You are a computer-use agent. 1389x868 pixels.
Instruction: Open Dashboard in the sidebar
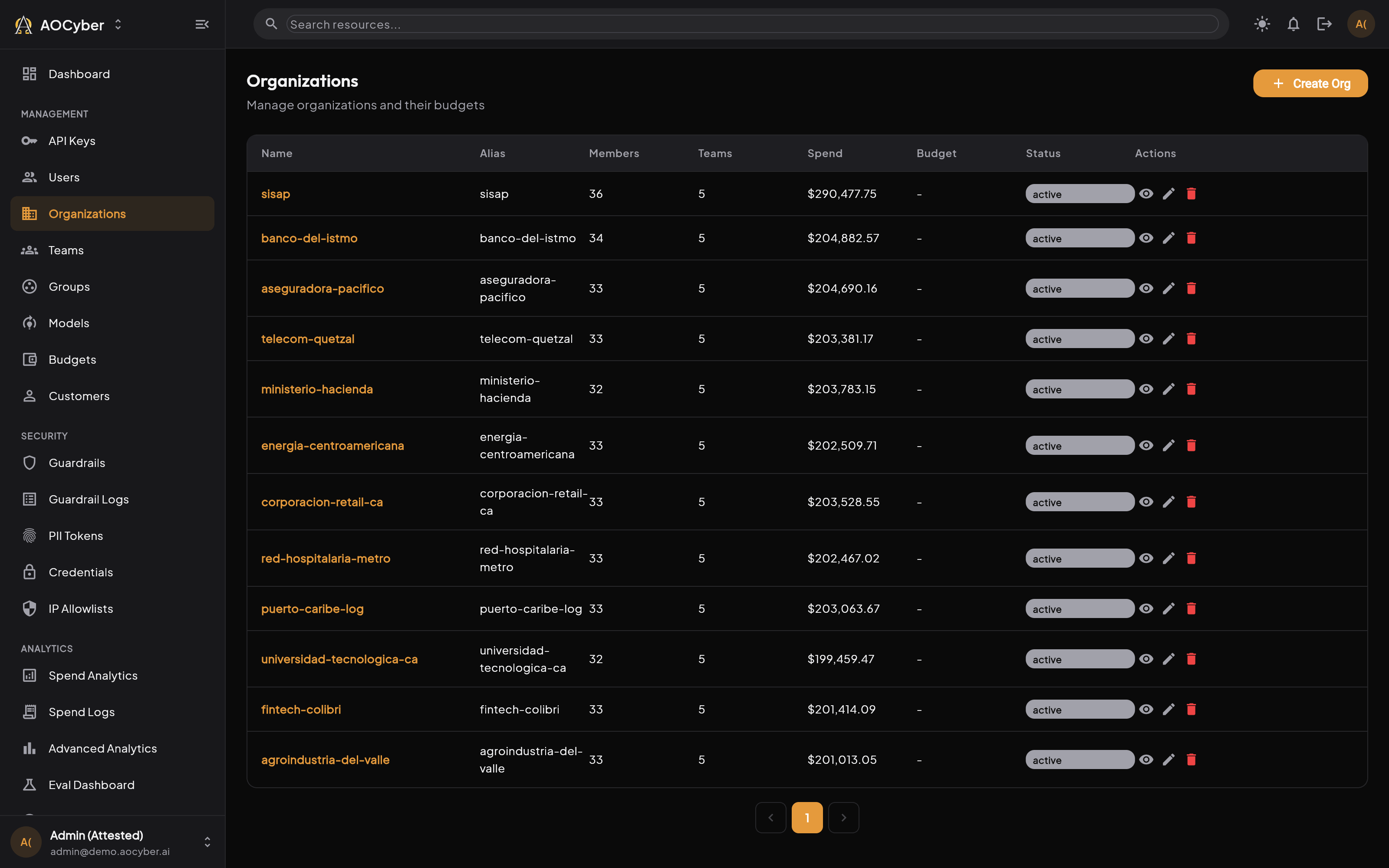click(112, 74)
